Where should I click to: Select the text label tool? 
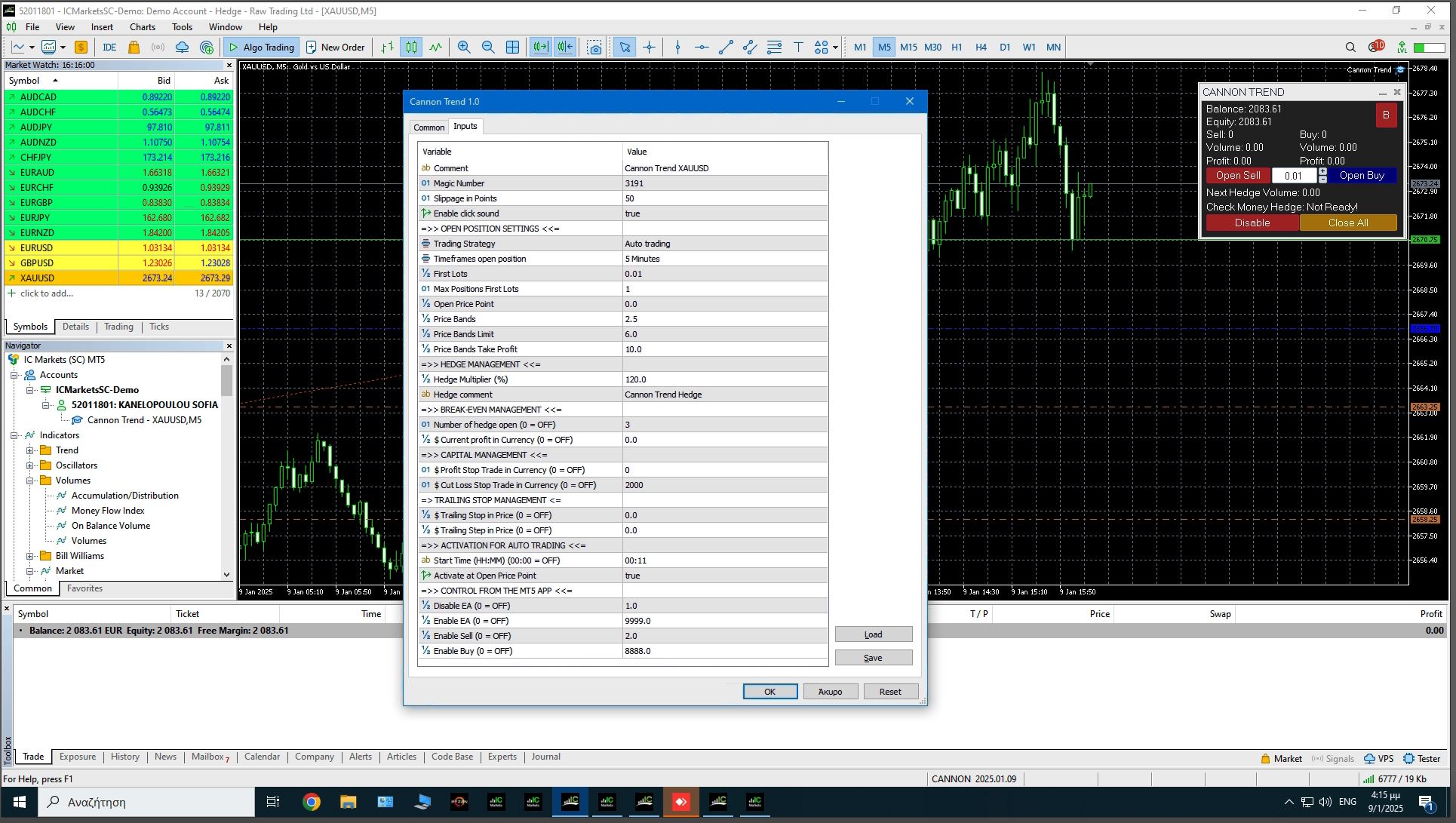(x=798, y=47)
